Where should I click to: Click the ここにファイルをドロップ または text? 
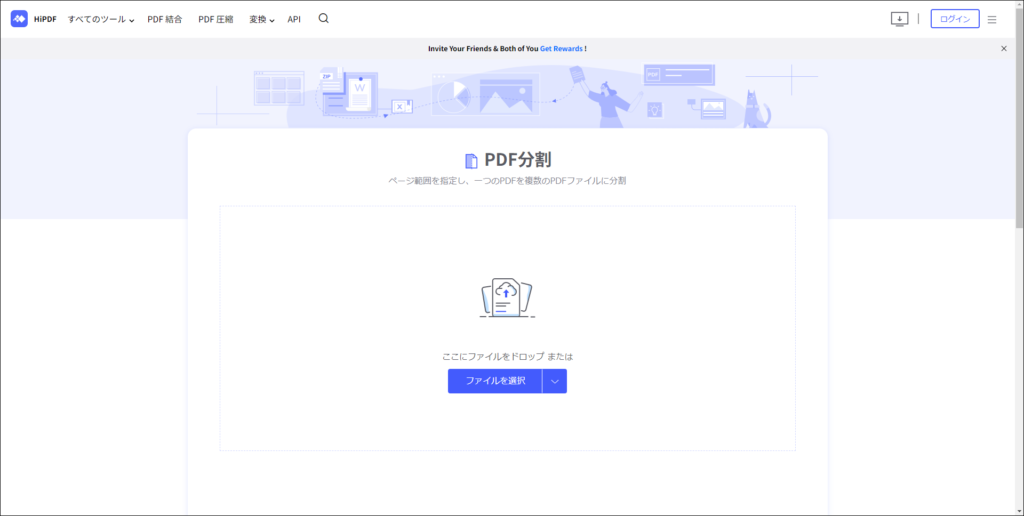(507, 357)
